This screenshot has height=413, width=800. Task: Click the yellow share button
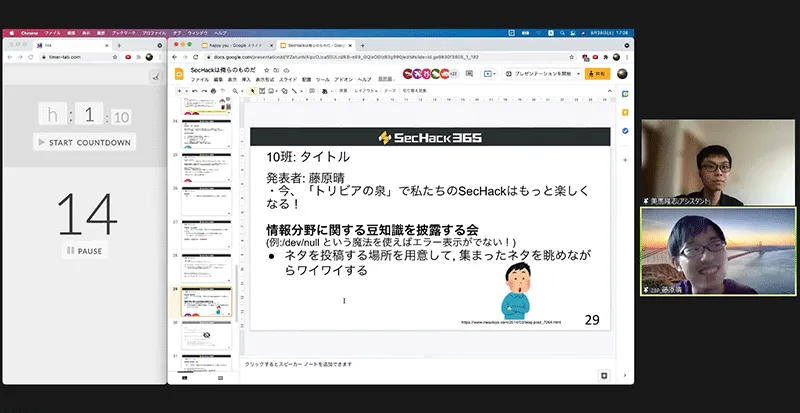coord(597,74)
